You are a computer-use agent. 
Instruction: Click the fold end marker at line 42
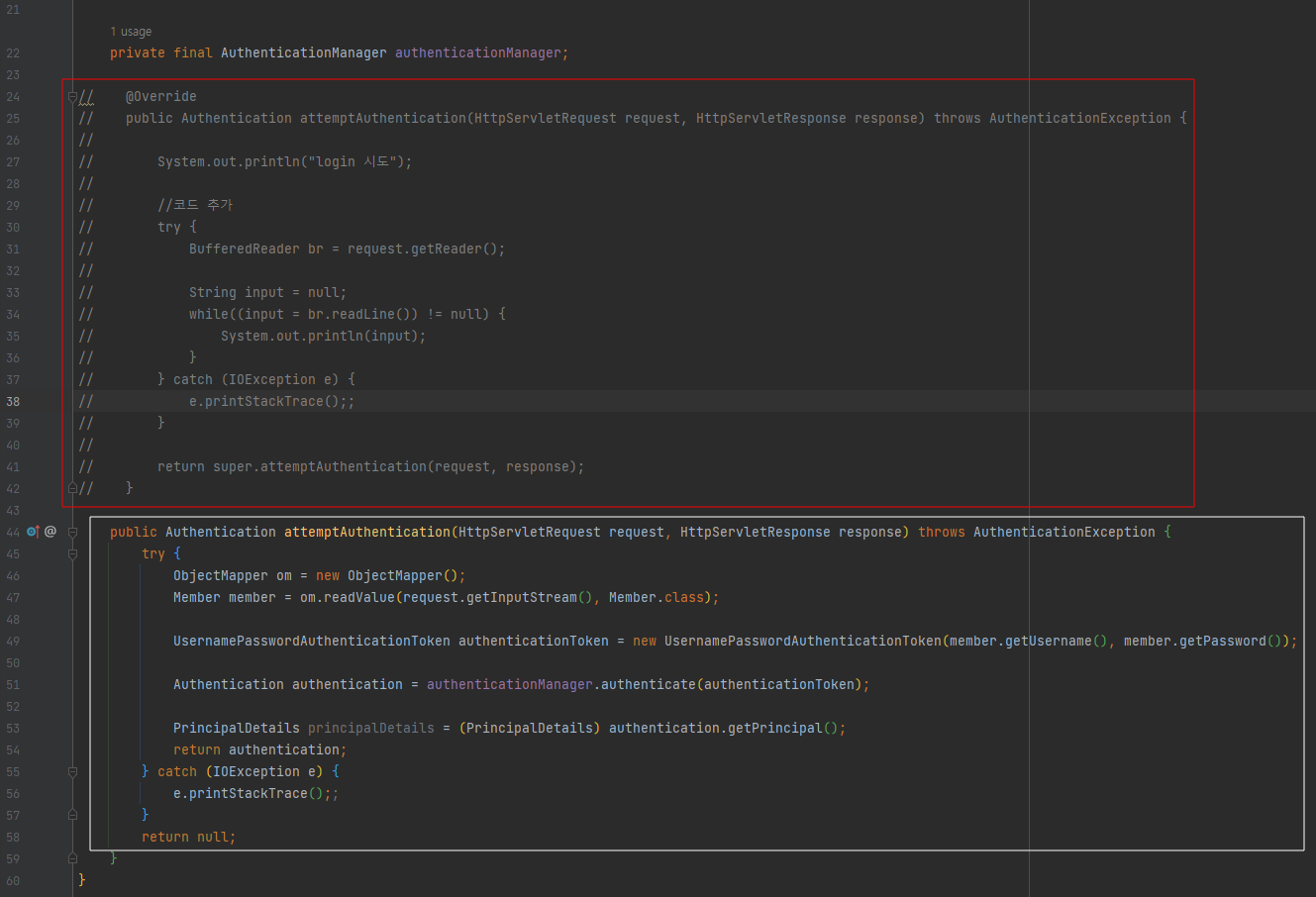72,488
